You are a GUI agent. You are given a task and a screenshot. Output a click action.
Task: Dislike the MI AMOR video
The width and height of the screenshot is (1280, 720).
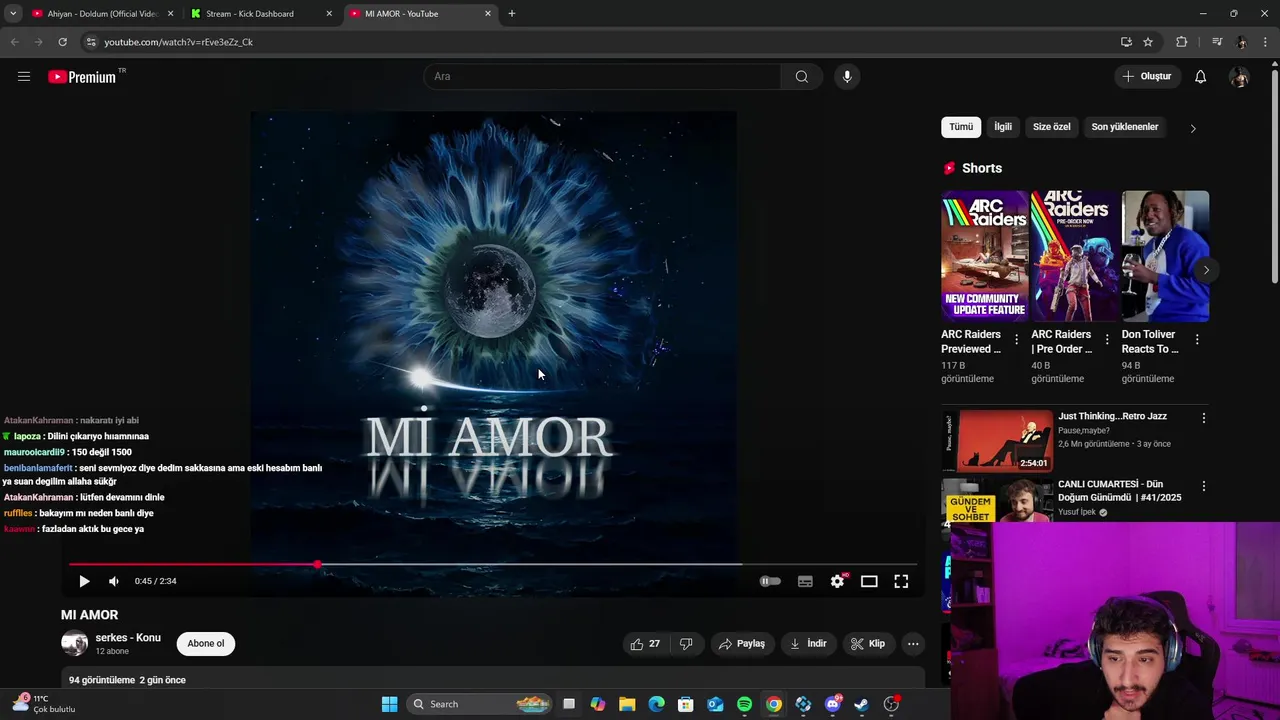(686, 644)
